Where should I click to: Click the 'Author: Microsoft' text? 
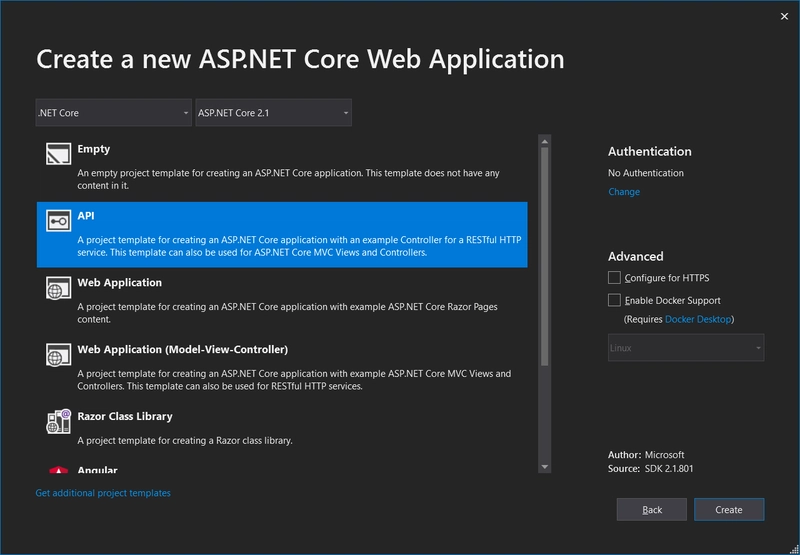pos(646,455)
